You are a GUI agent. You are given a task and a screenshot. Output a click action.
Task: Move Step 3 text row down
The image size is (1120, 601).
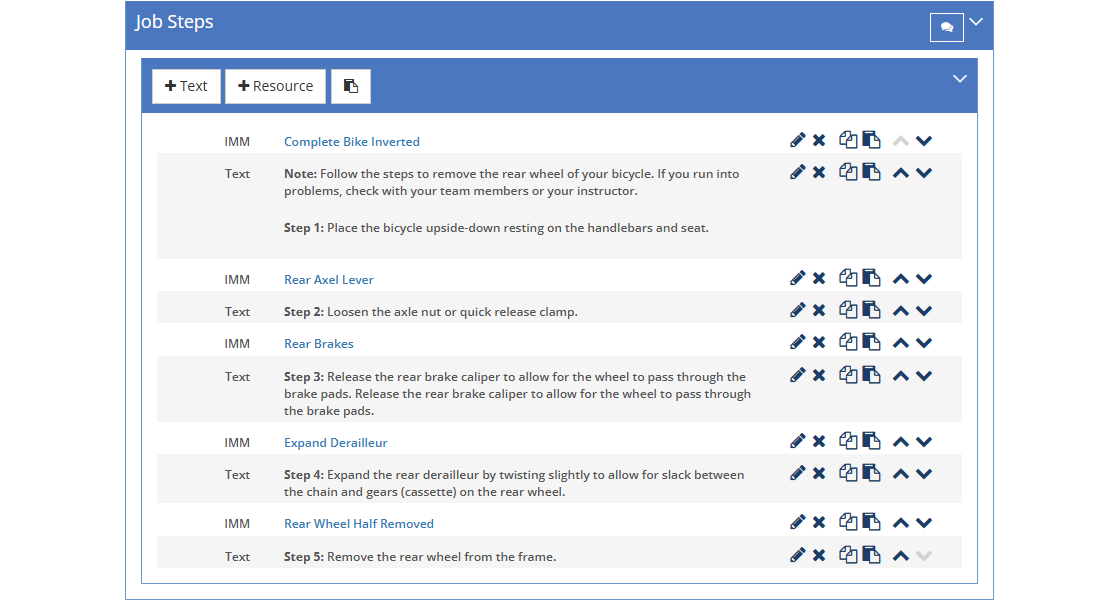924,376
